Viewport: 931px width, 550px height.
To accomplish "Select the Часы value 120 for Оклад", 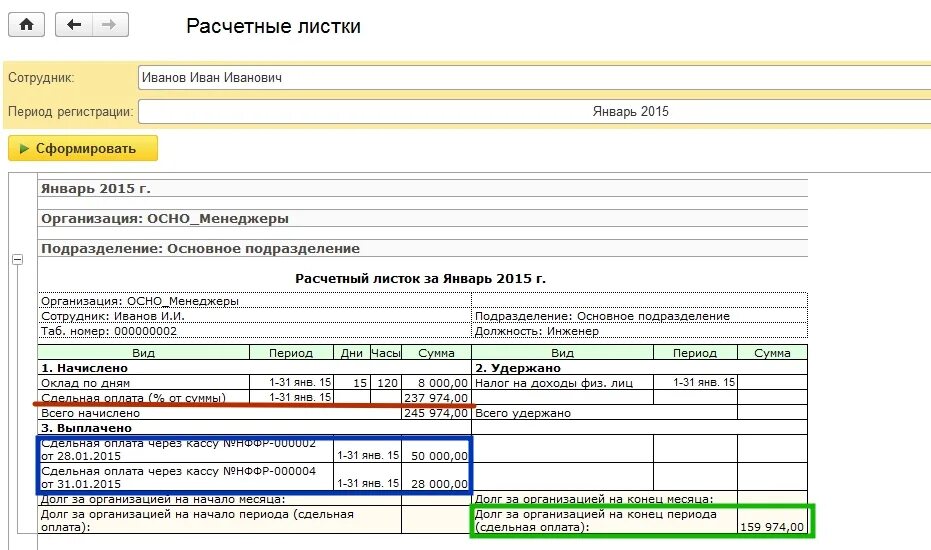I will pos(386,383).
